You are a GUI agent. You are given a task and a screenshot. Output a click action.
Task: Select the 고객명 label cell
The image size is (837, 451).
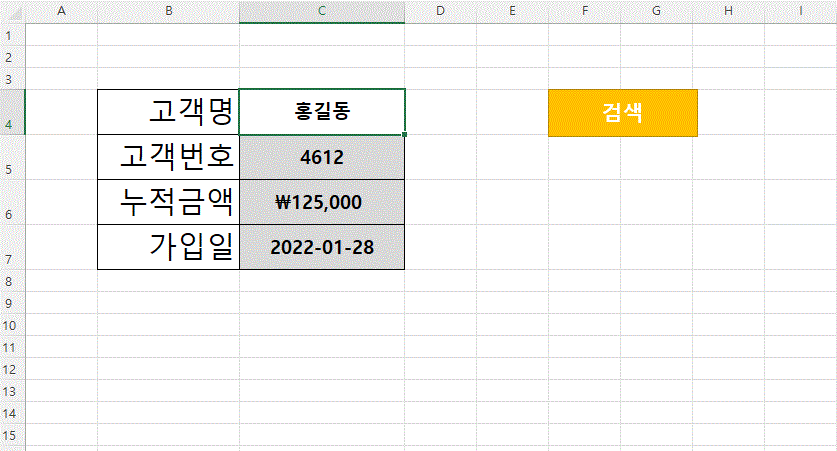168,112
